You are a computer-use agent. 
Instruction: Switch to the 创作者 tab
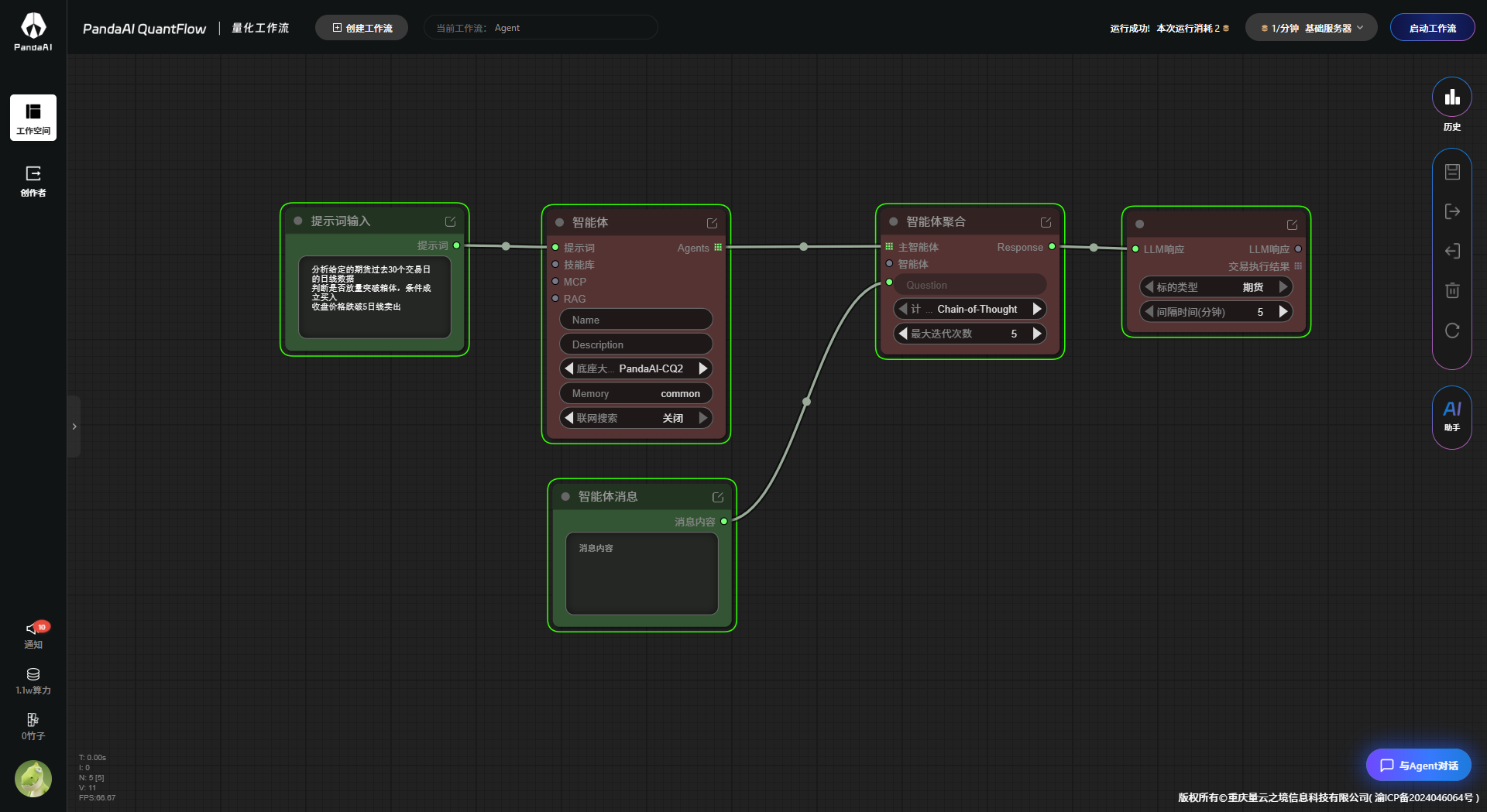(x=33, y=180)
